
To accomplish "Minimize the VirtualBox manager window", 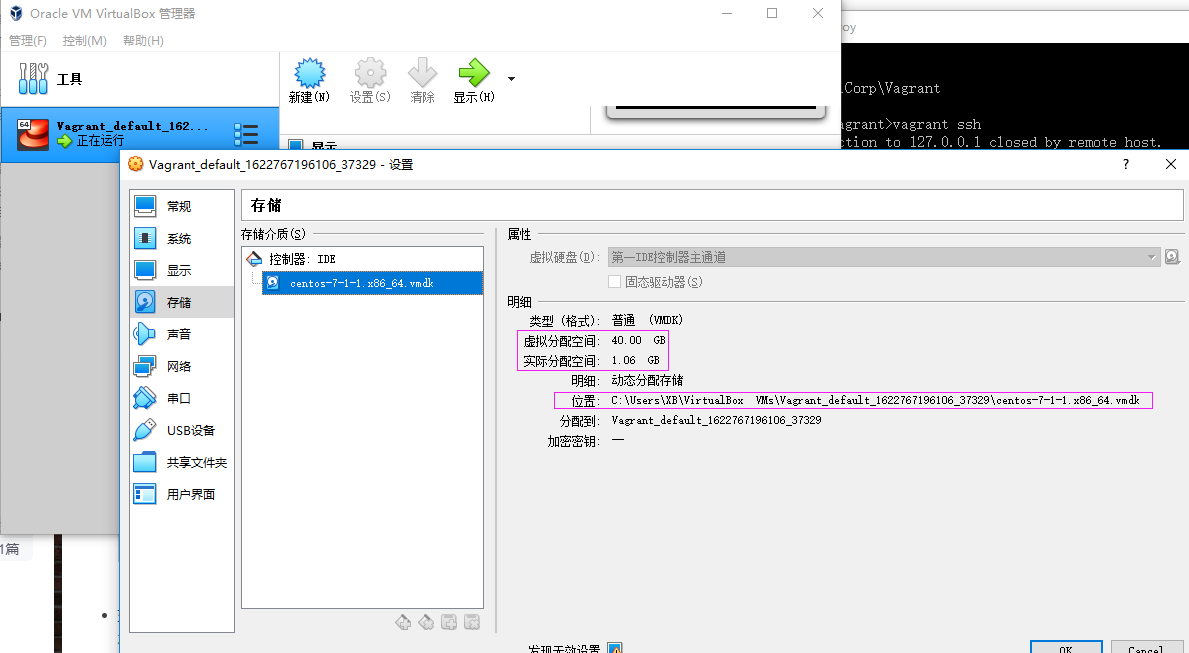I will point(726,13).
